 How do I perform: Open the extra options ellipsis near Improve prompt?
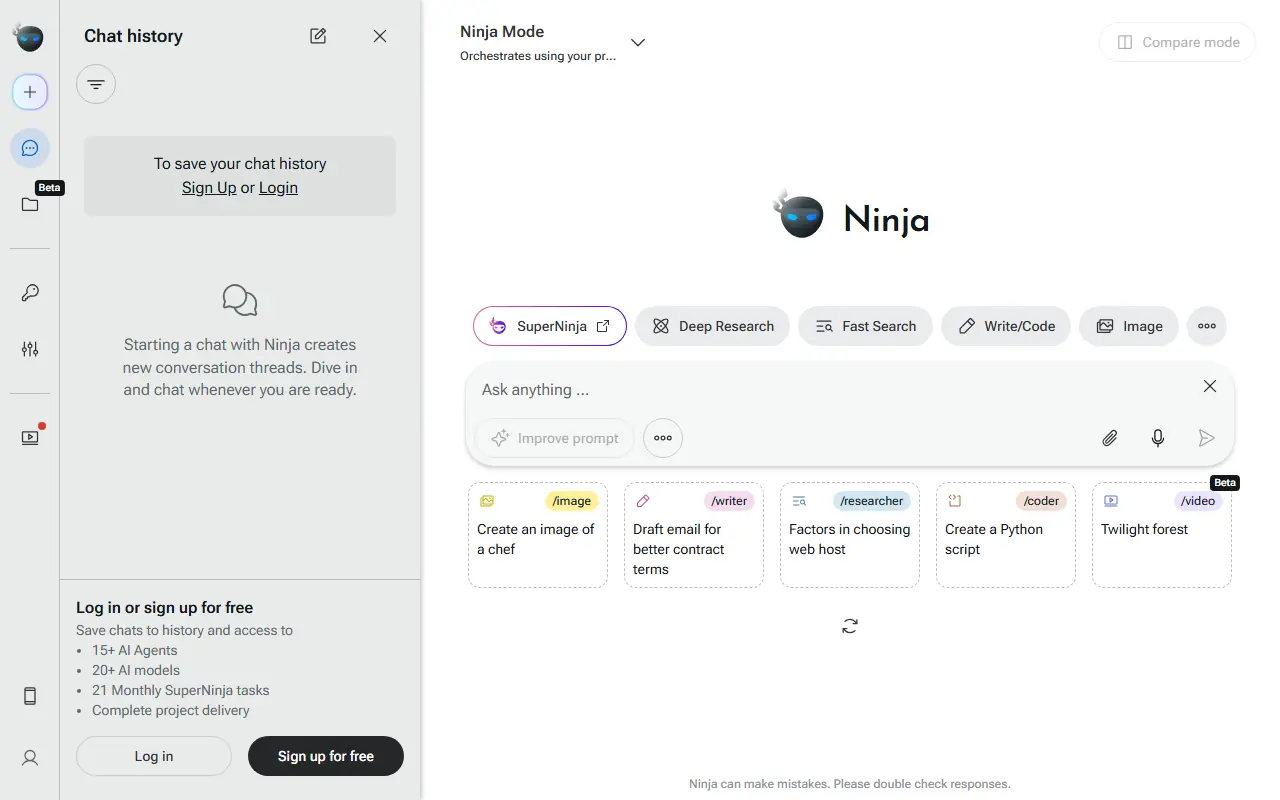[662, 438]
